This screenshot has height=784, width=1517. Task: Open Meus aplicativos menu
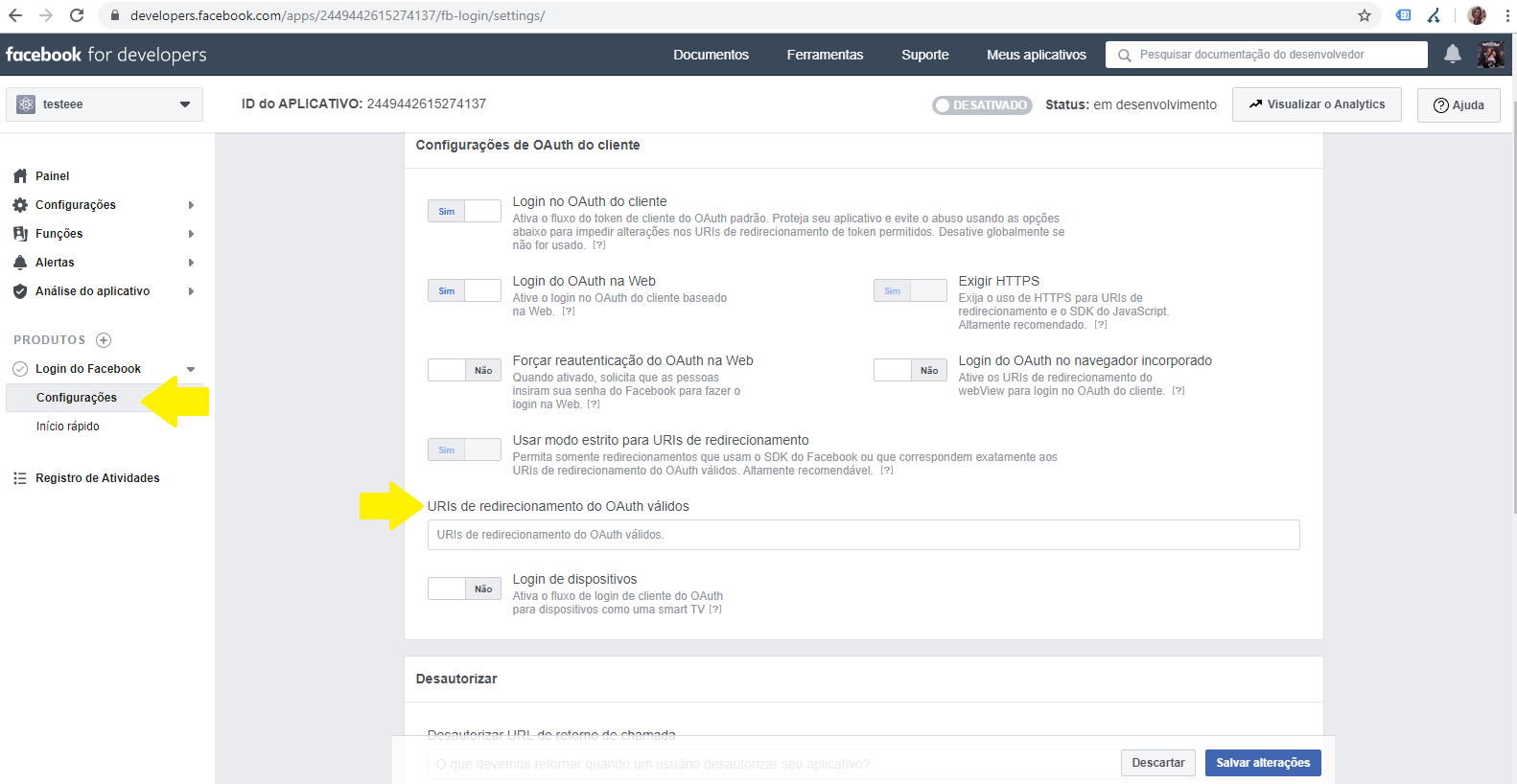click(1037, 55)
